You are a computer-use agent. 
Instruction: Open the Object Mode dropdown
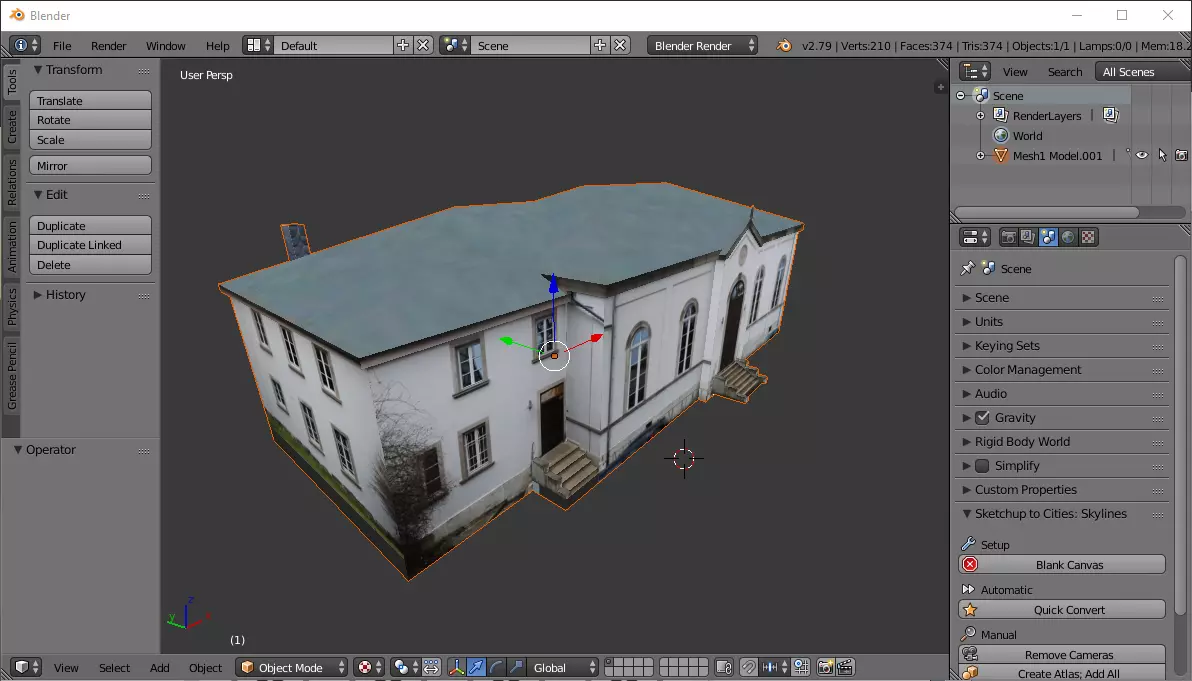[292, 667]
